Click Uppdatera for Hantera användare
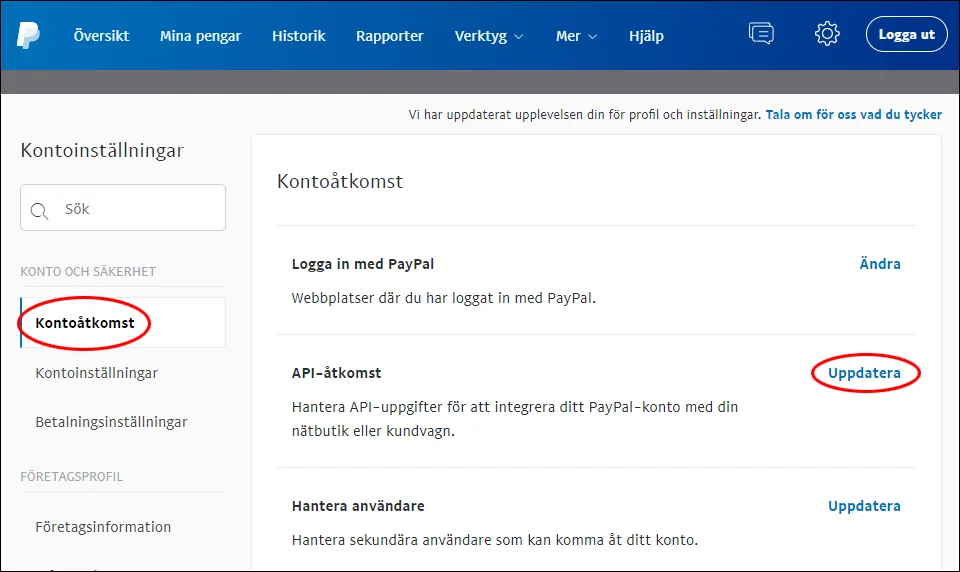The width and height of the screenshot is (960, 572). (x=864, y=506)
